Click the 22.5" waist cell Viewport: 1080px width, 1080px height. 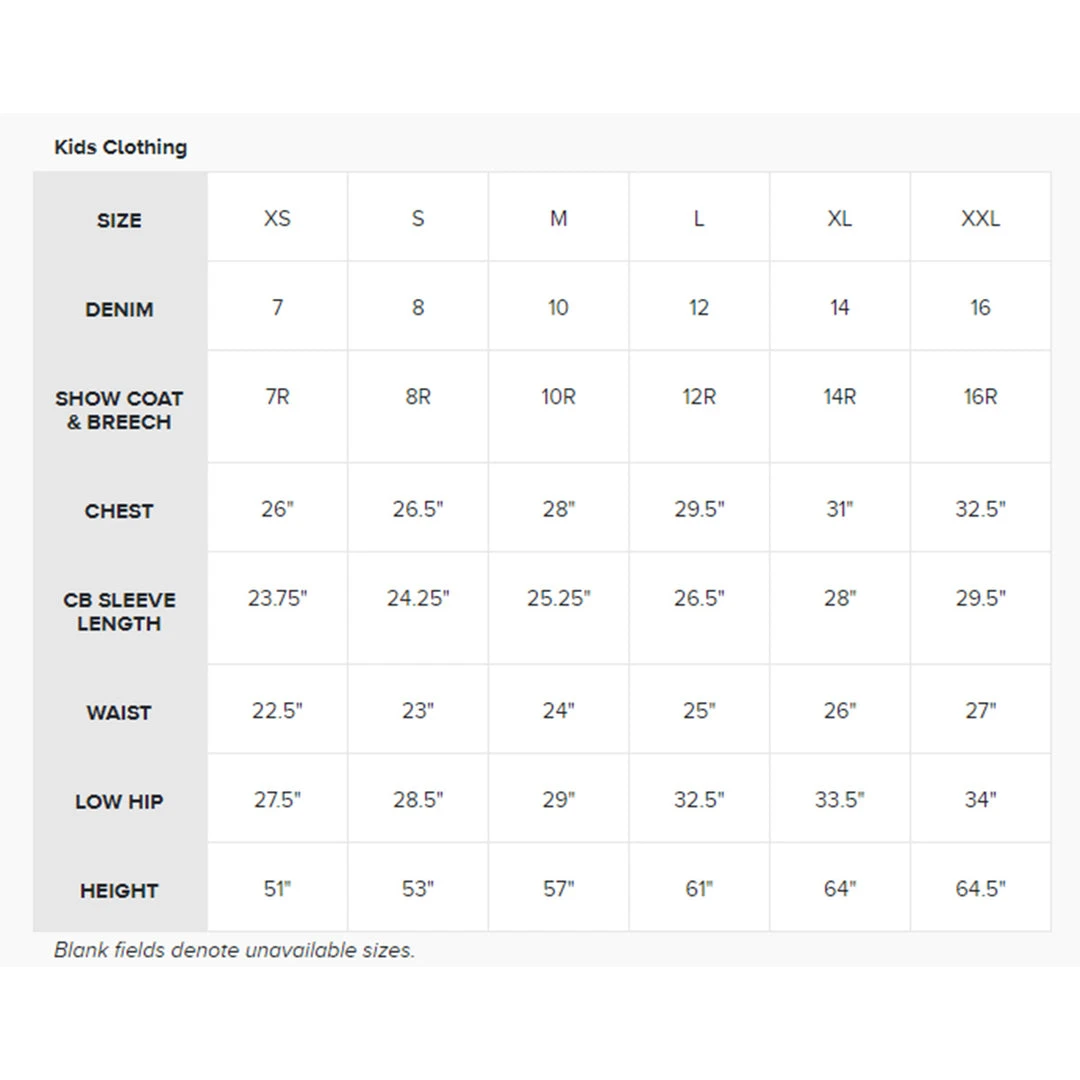pos(277,711)
